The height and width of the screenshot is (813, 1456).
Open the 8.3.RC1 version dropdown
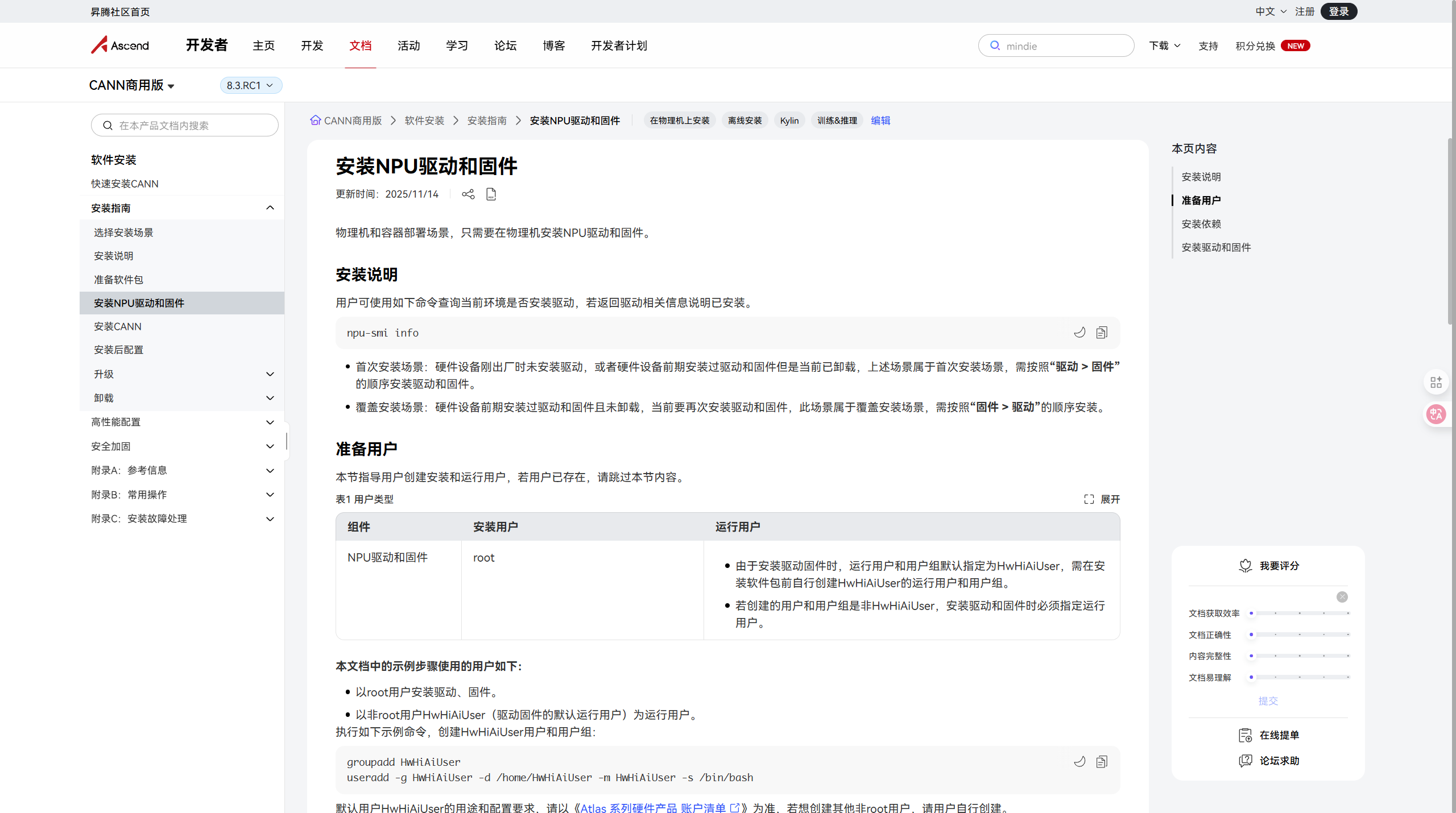251,85
